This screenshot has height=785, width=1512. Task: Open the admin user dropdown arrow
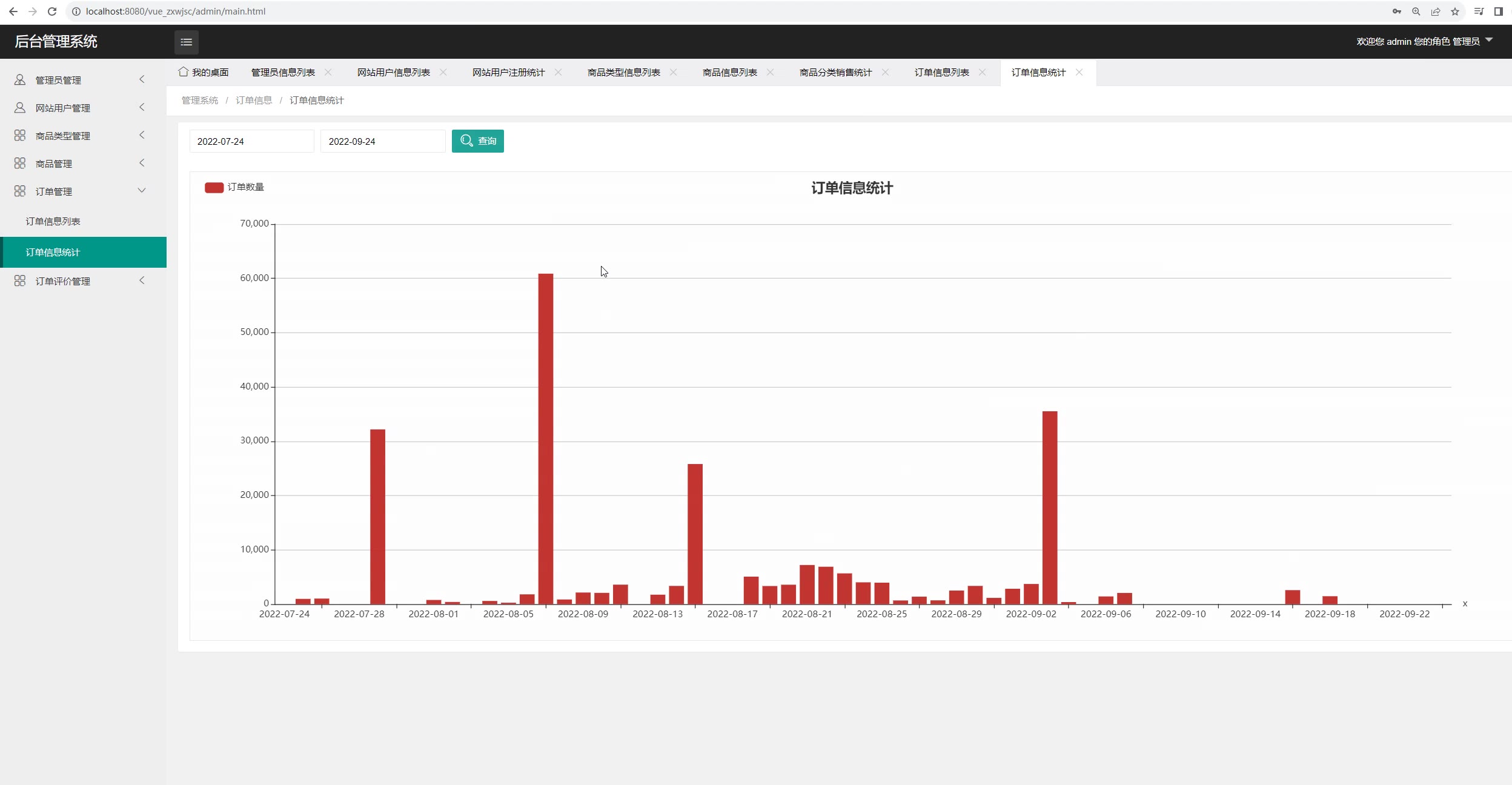(1489, 40)
